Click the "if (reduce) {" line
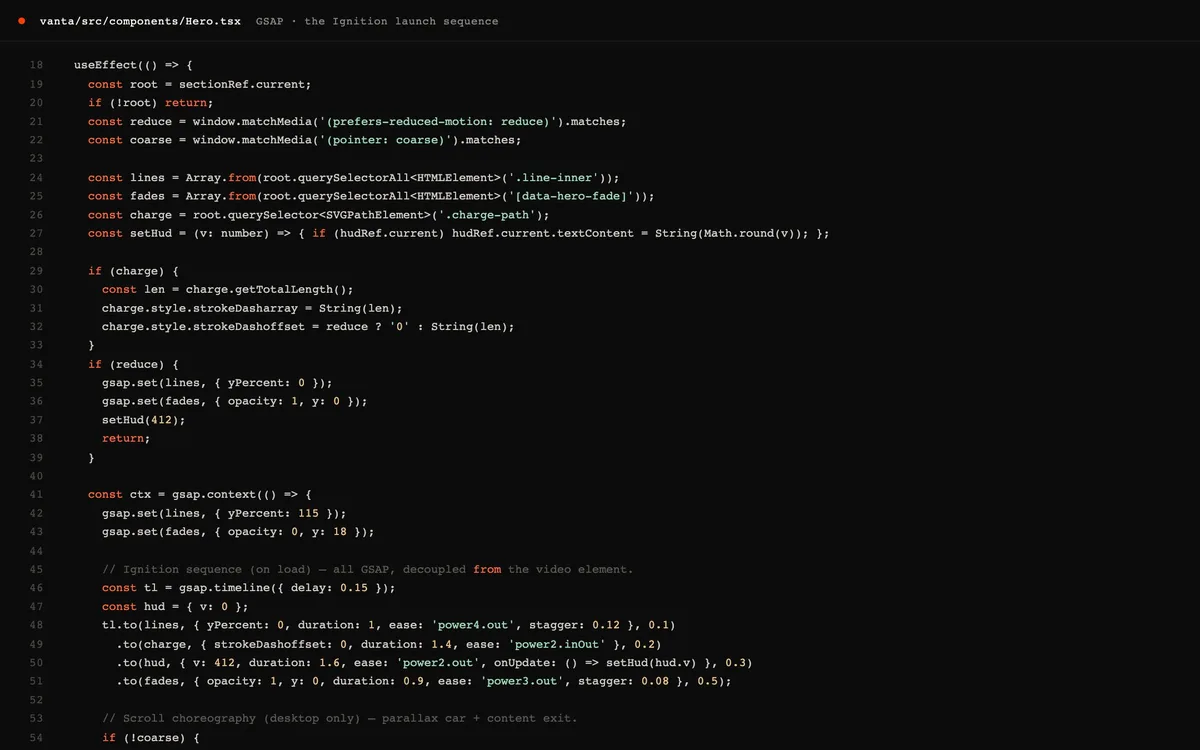 click(133, 364)
